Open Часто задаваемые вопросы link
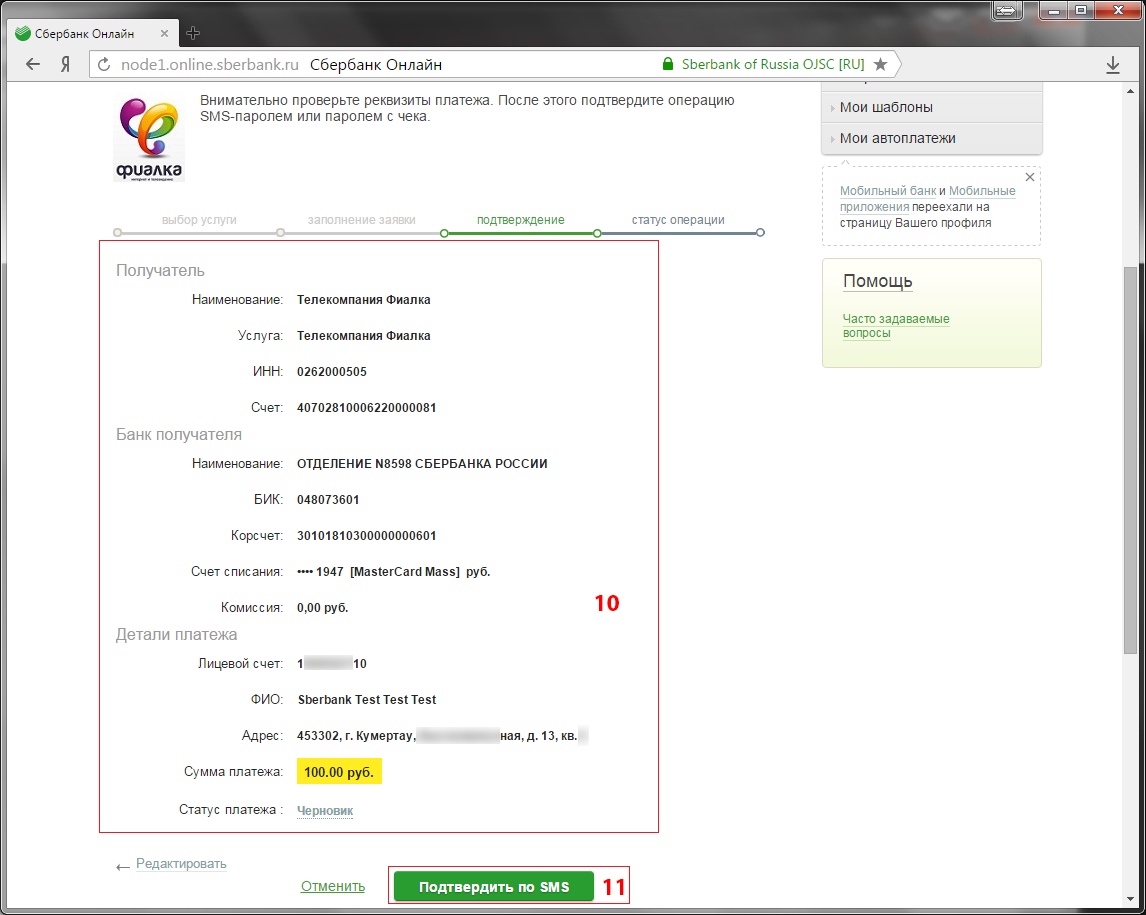Viewport: 1146px width, 915px height. (896, 326)
